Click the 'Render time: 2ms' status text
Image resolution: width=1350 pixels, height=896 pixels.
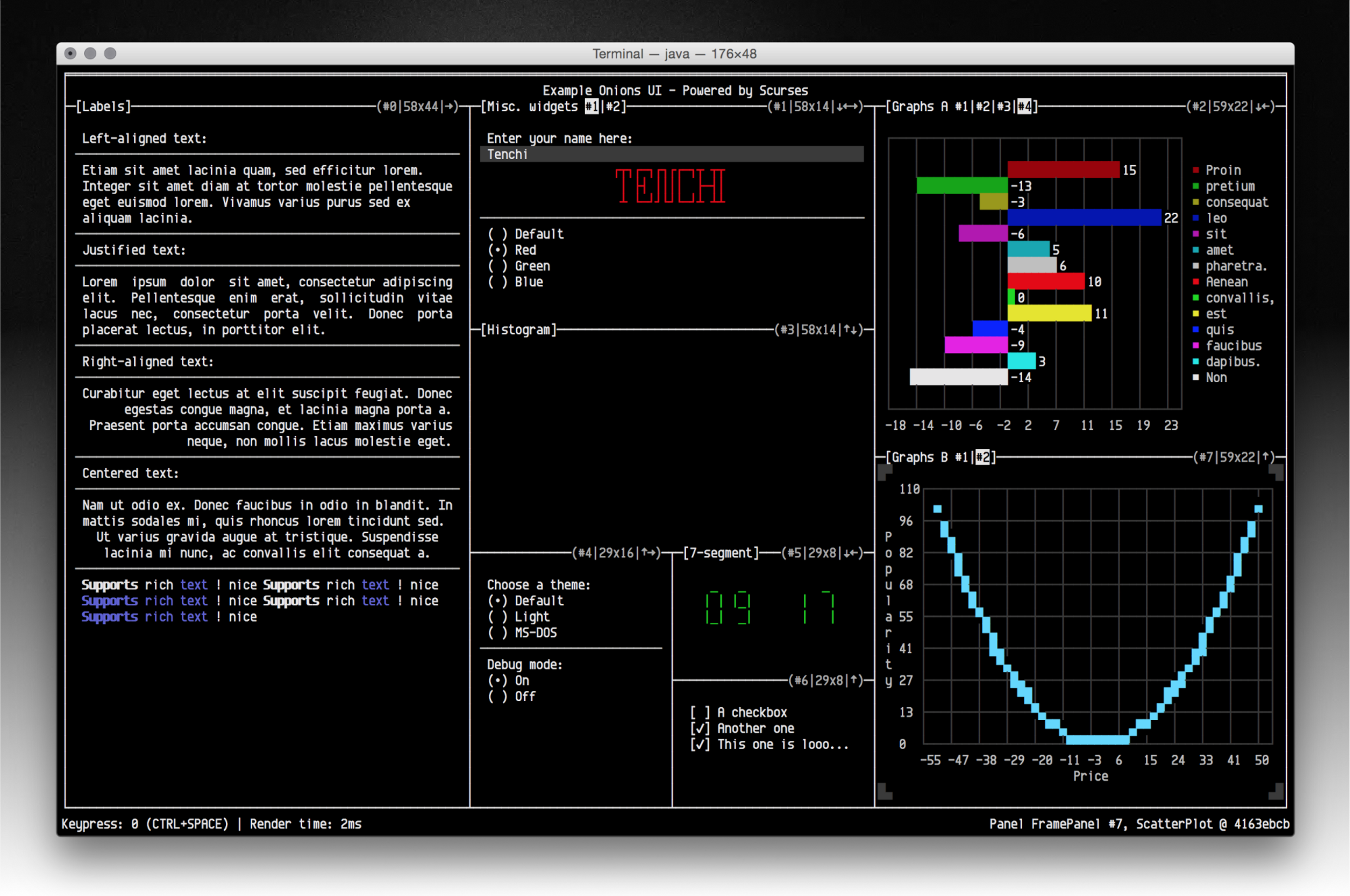tap(306, 824)
